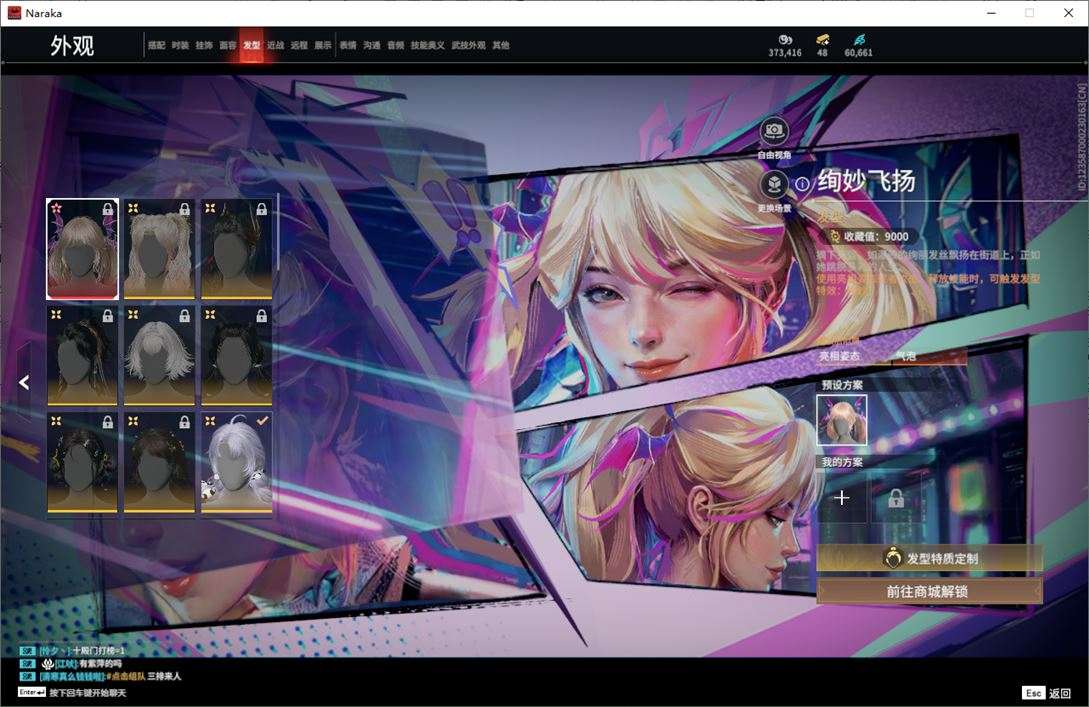Click 前往商城解锁 to unlock in store
The image size is (1089, 707).
929,592
